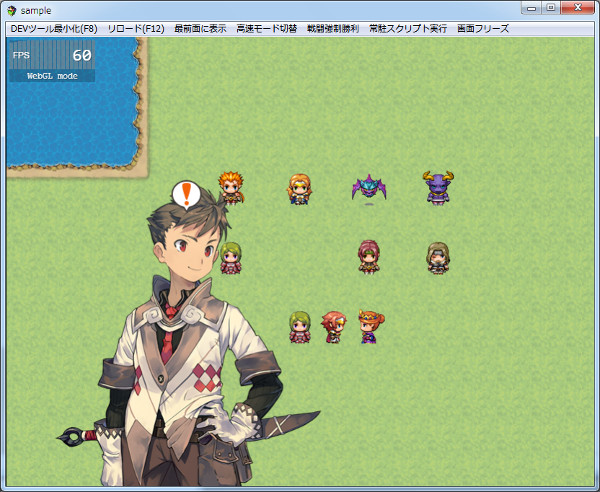Image resolution: width=600 pixels, height=492 pixels.
Task: Select the pink-haired girl sprite in middle row
Action: 369,257
